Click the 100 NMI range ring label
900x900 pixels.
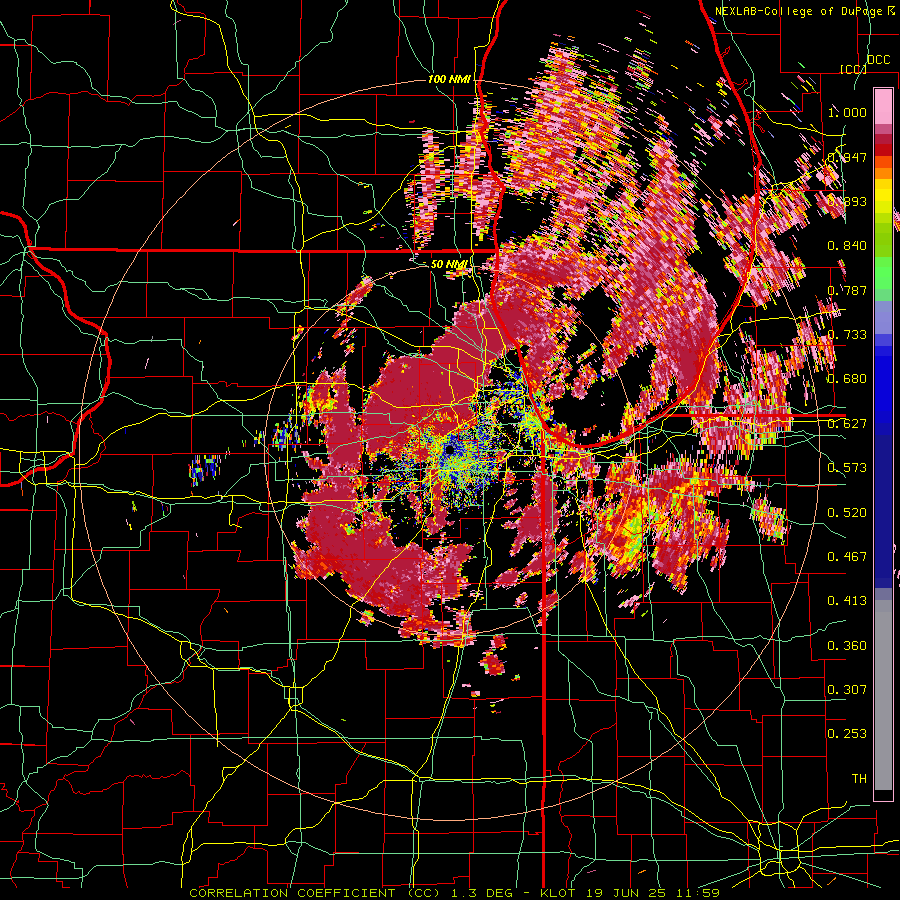(449, 79)
